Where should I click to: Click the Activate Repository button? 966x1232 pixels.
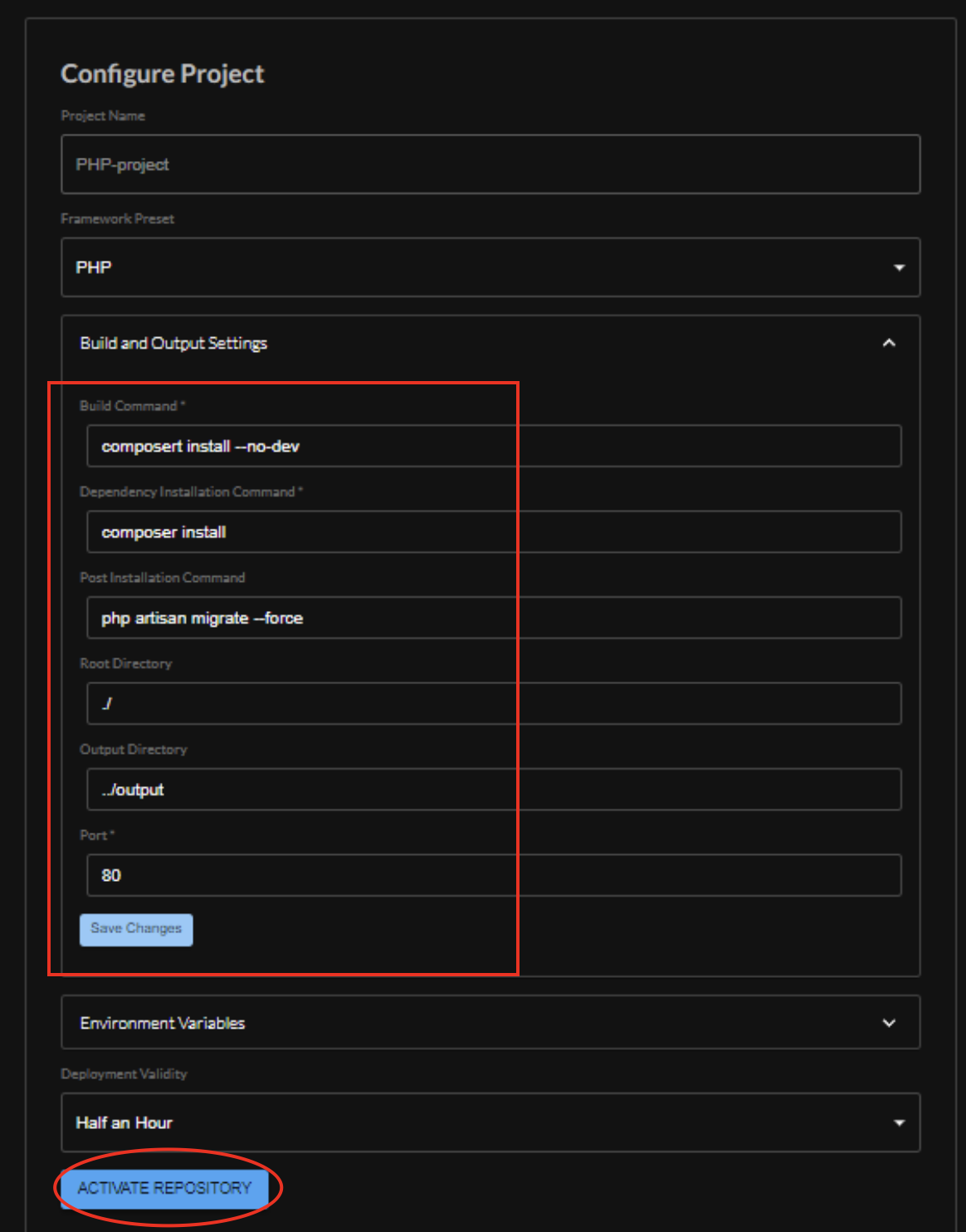click(x=164, y=1188)
